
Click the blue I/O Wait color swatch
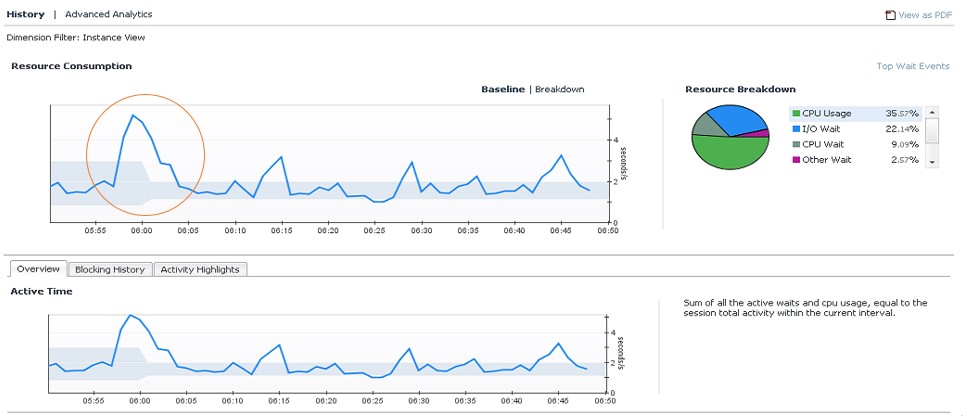(x=796, y=129)
